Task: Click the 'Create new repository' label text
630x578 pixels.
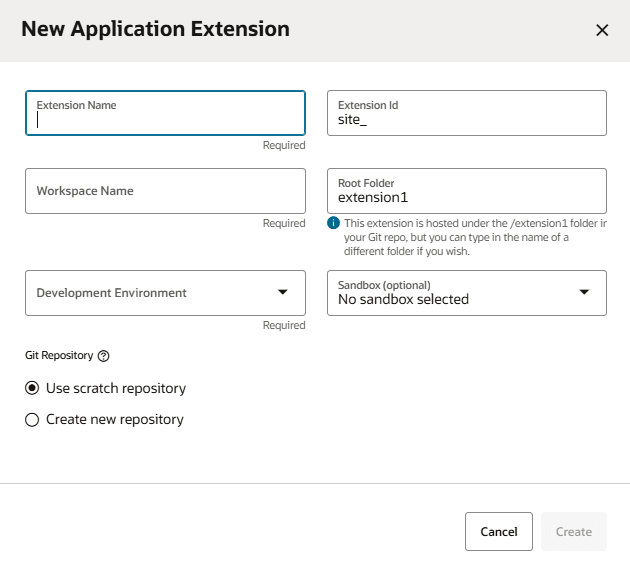Action: pos(115,420)
